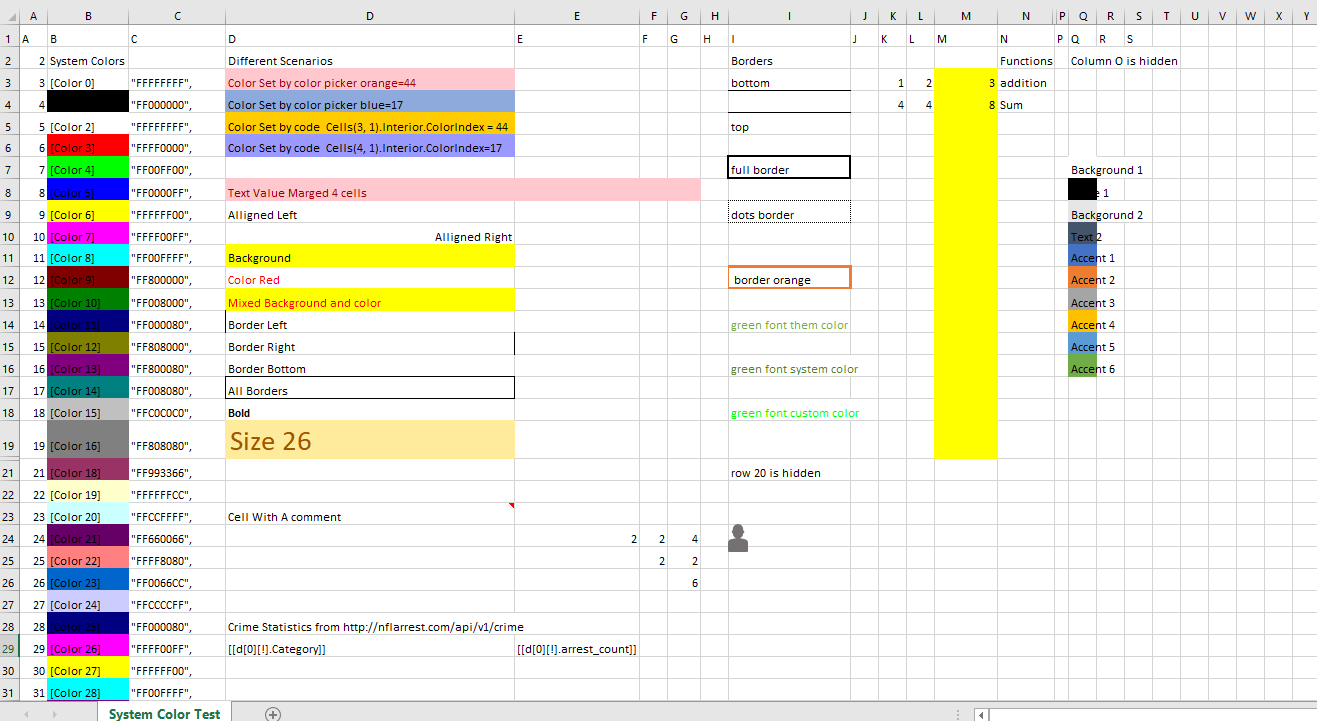Image resolution: width=1317 pixels, height=721 pixels.
Task: Select the 'Size 26' cell
Action: click(x=369, y=440)
